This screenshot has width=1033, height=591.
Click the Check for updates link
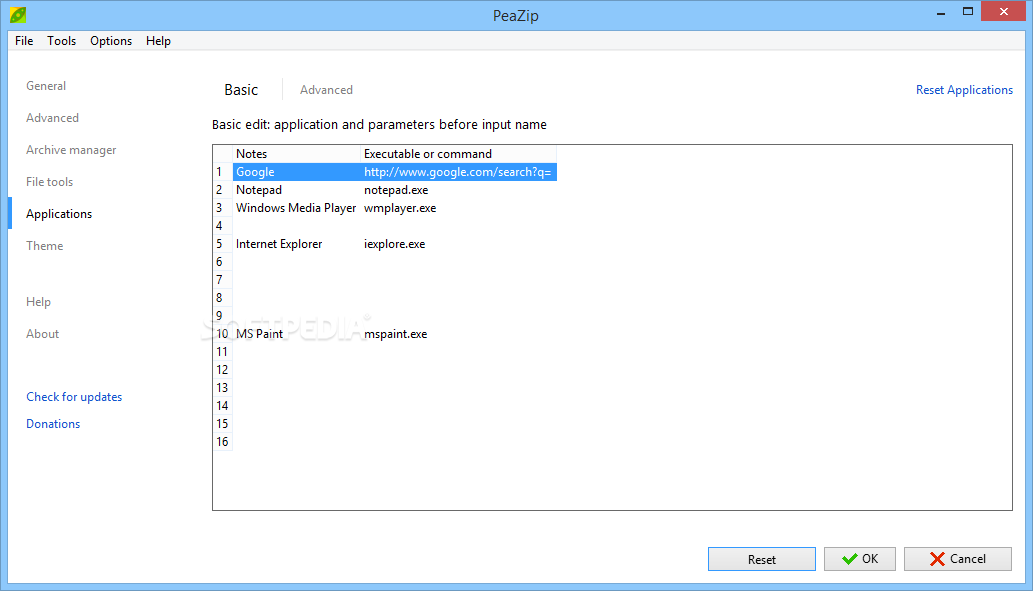pyautogui.click(x=74, y=397)
